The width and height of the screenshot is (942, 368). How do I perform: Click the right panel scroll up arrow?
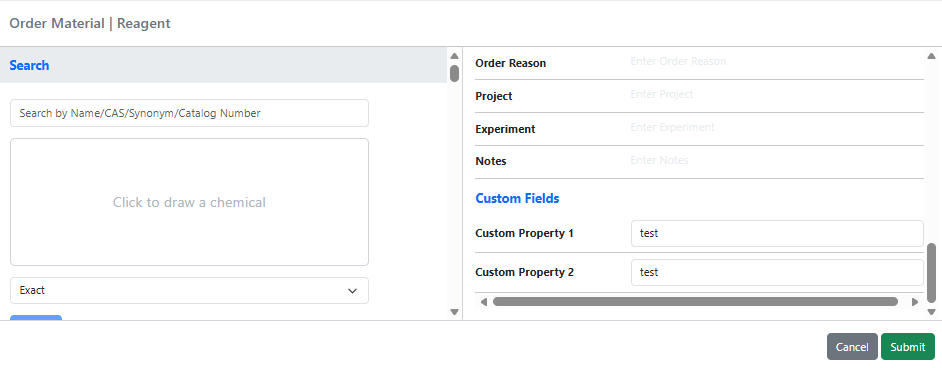coord(931,56)
